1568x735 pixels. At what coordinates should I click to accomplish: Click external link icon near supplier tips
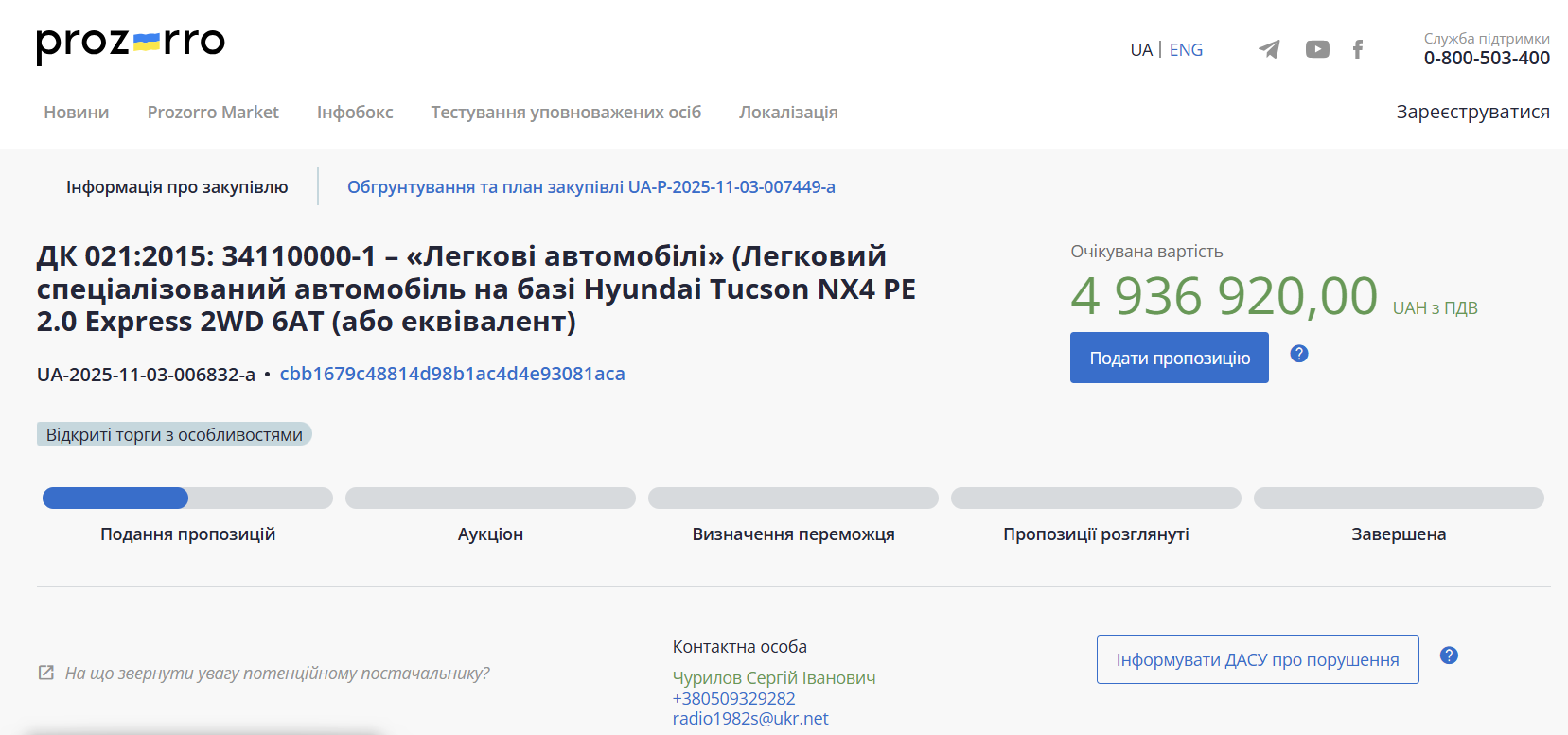[x=45, y=673]
